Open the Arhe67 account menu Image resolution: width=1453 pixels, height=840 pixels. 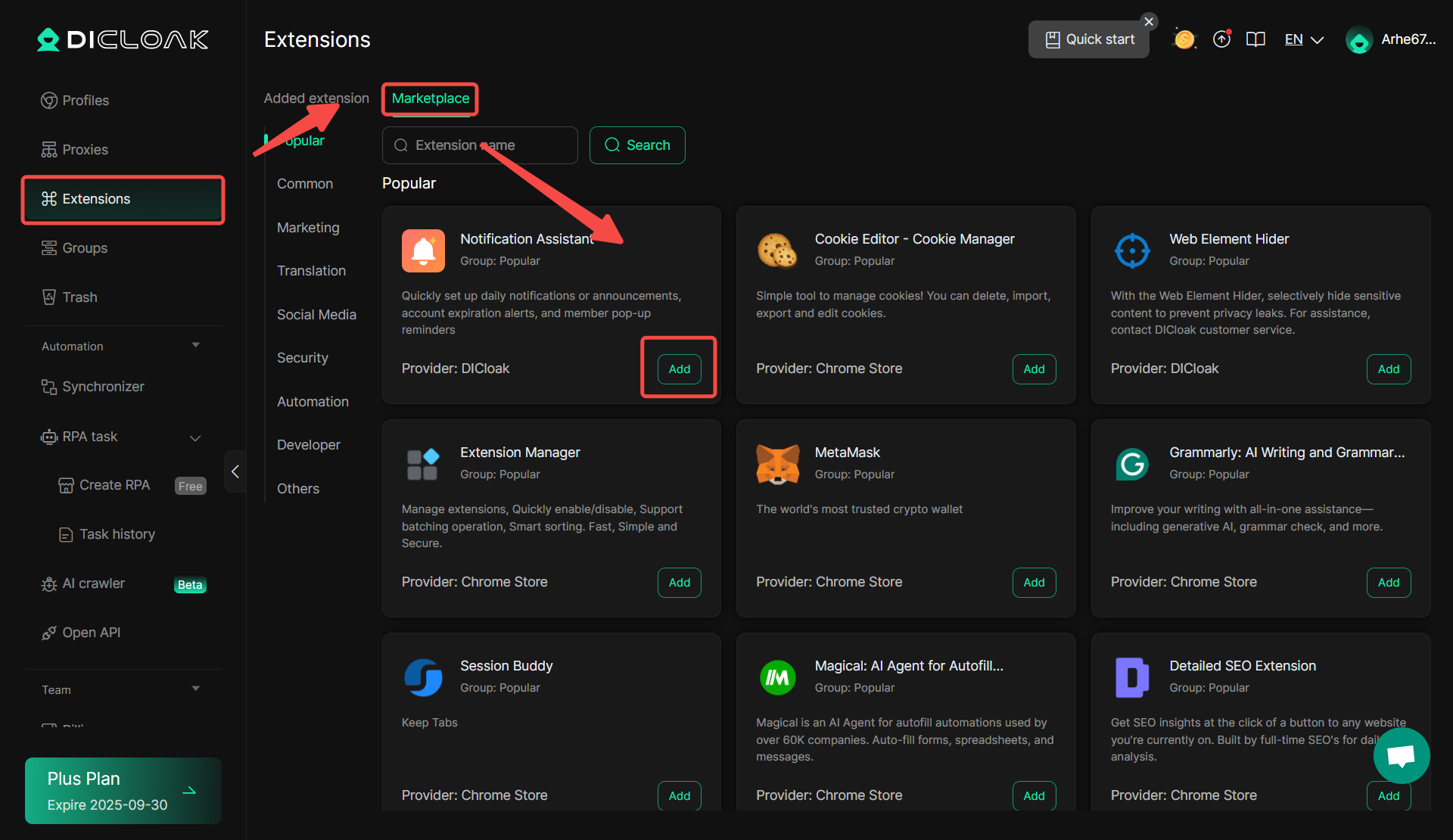coord(1391,39)
